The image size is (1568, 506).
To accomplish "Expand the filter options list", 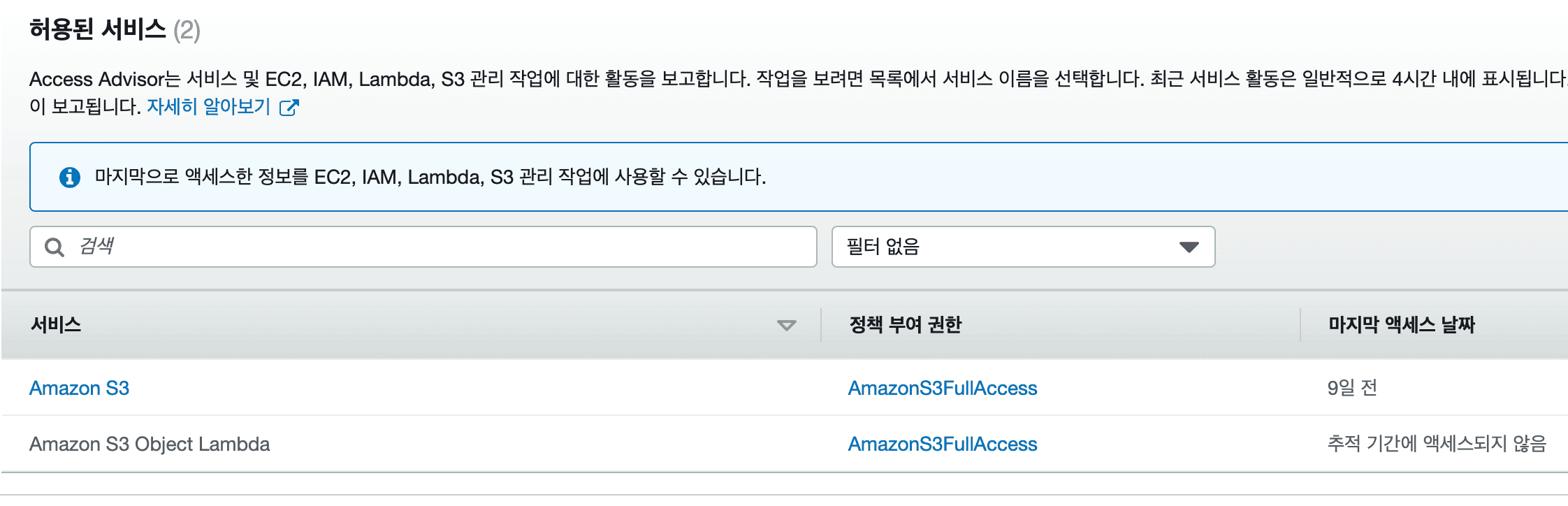I will click(1022, 247).
